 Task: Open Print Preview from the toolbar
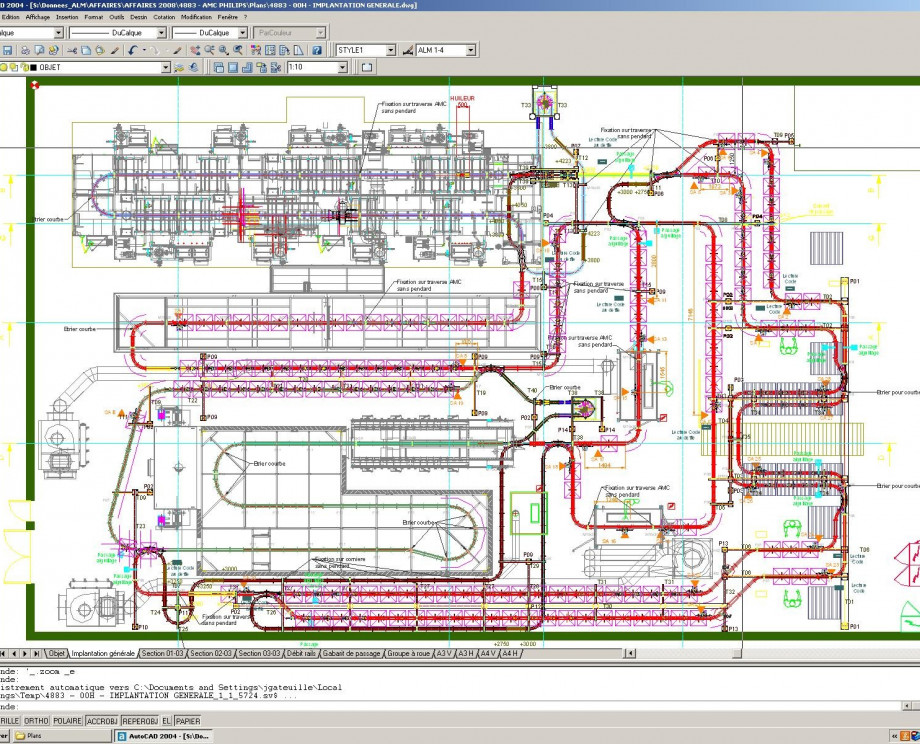(x=39, y=50)
